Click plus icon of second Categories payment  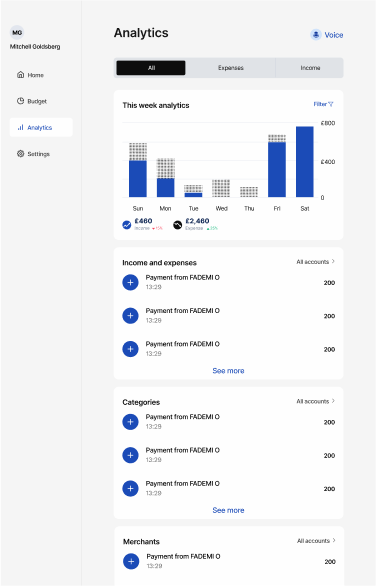(130, 455)
